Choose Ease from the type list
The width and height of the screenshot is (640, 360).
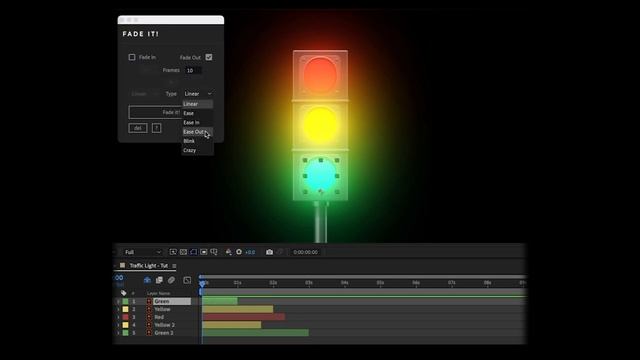(197, 113)
